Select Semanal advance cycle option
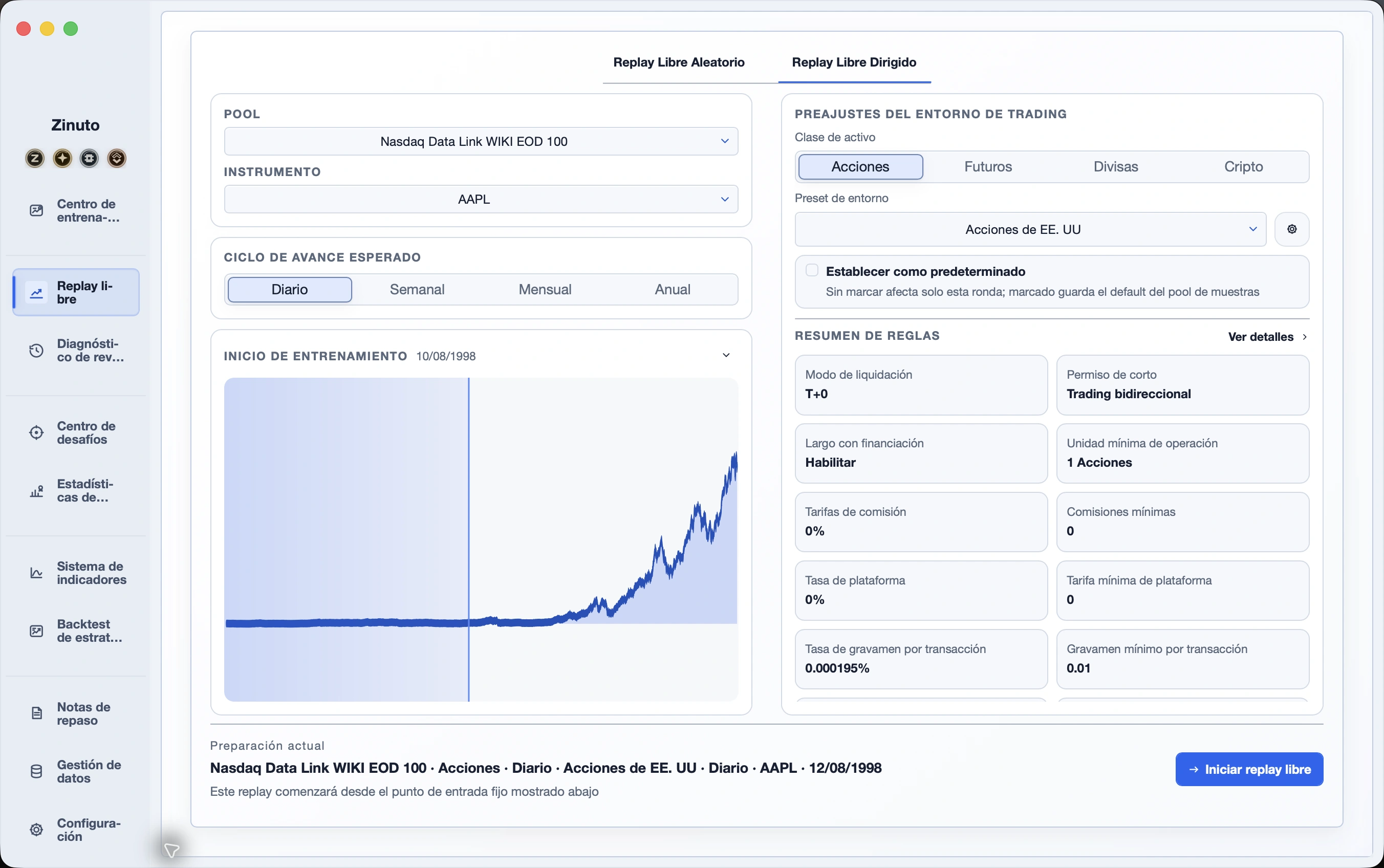Screen dimensions: 1384x868 417,289
